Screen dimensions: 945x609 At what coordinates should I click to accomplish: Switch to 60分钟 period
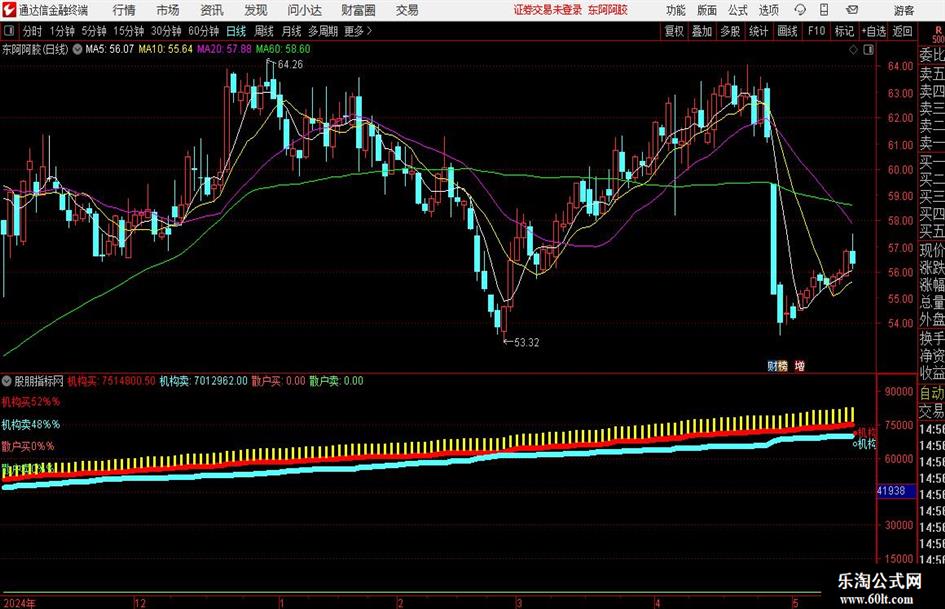click(204, 31)
